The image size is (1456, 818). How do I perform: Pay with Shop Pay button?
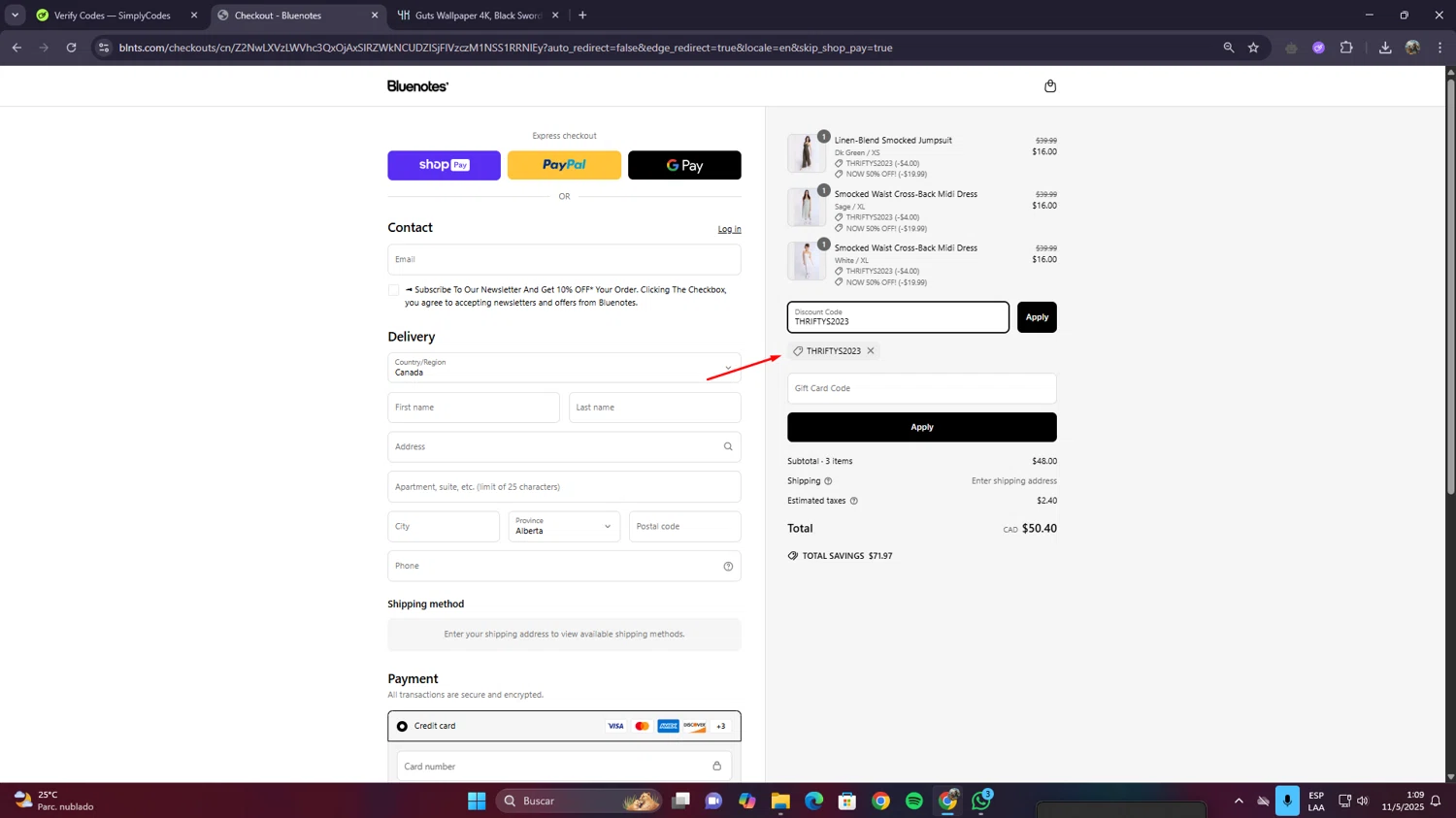click(444, 165)
